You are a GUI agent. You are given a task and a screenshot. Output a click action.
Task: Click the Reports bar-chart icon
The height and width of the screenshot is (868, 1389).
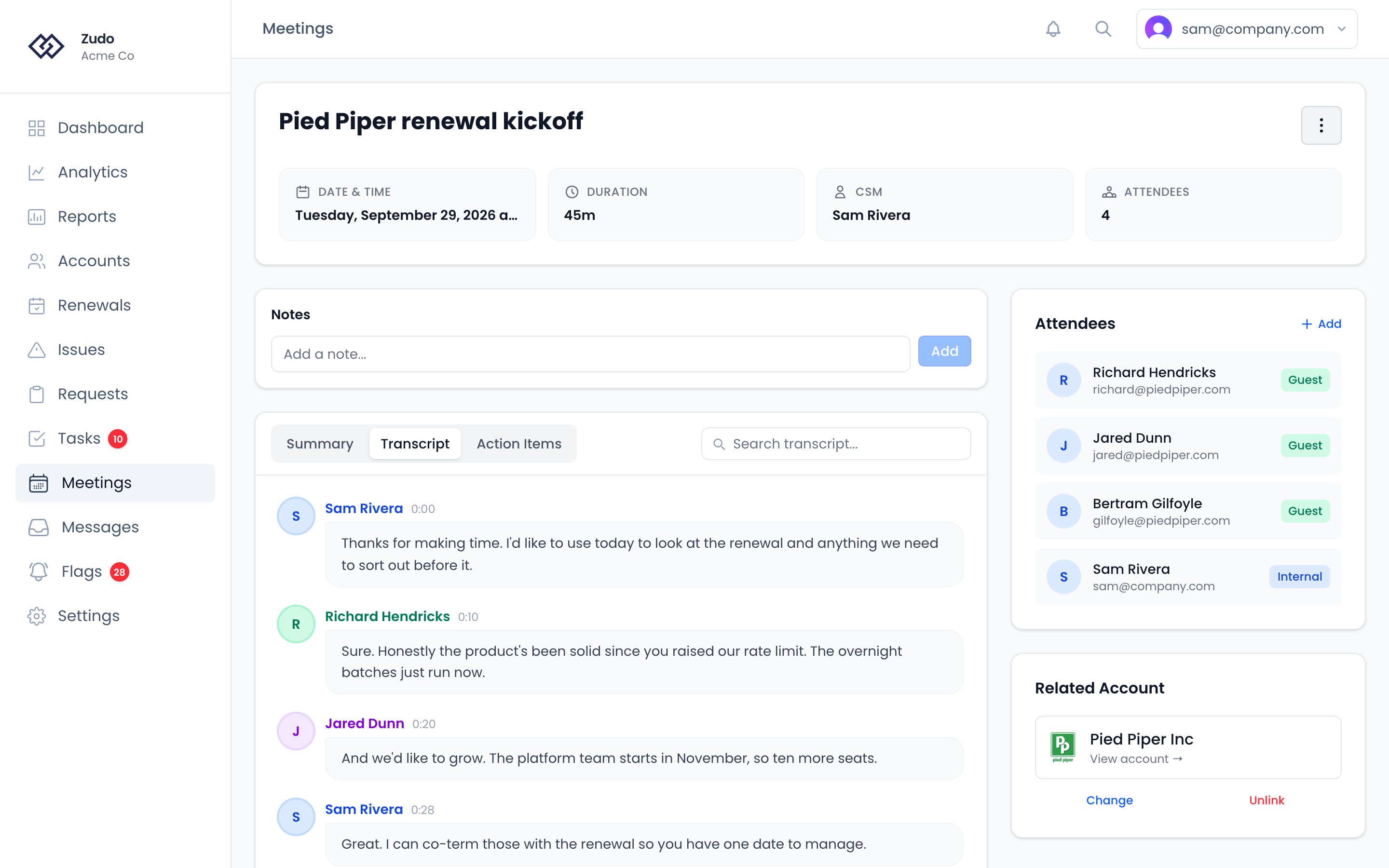pyautogui.click(x=37, y=217)
